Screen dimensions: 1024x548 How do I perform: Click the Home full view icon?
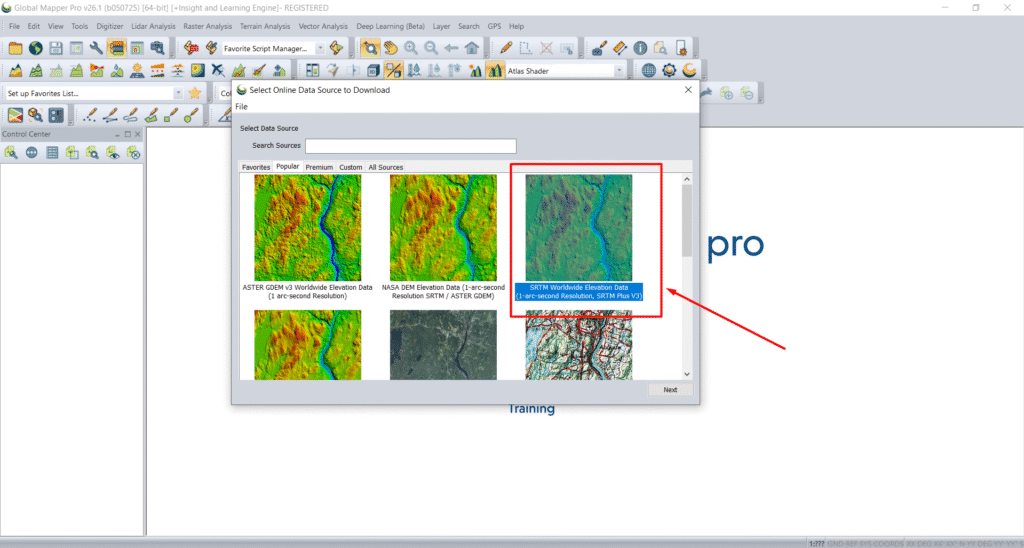coord(472,48)
